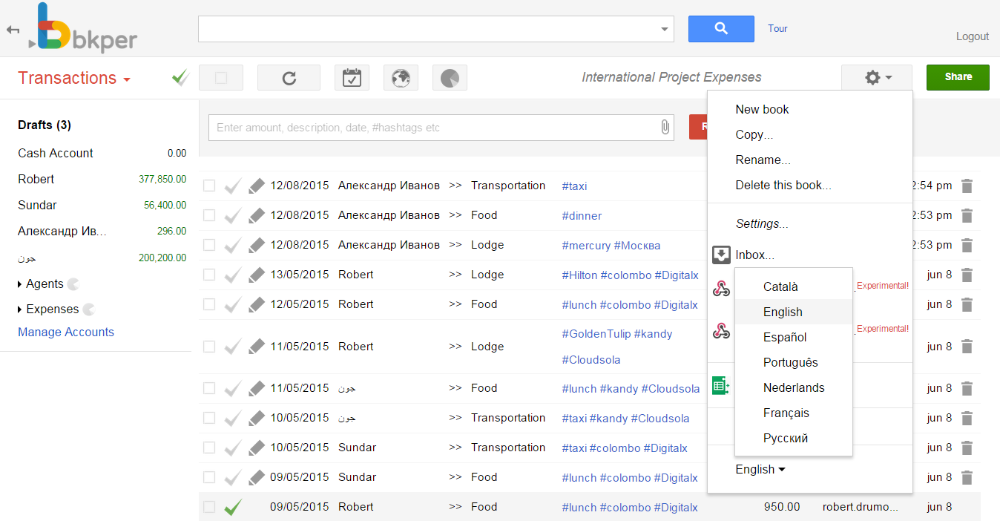Click trash icon on the #mercury row
The height and width of the screenshot is (521, 1000).
pos(967,245)
